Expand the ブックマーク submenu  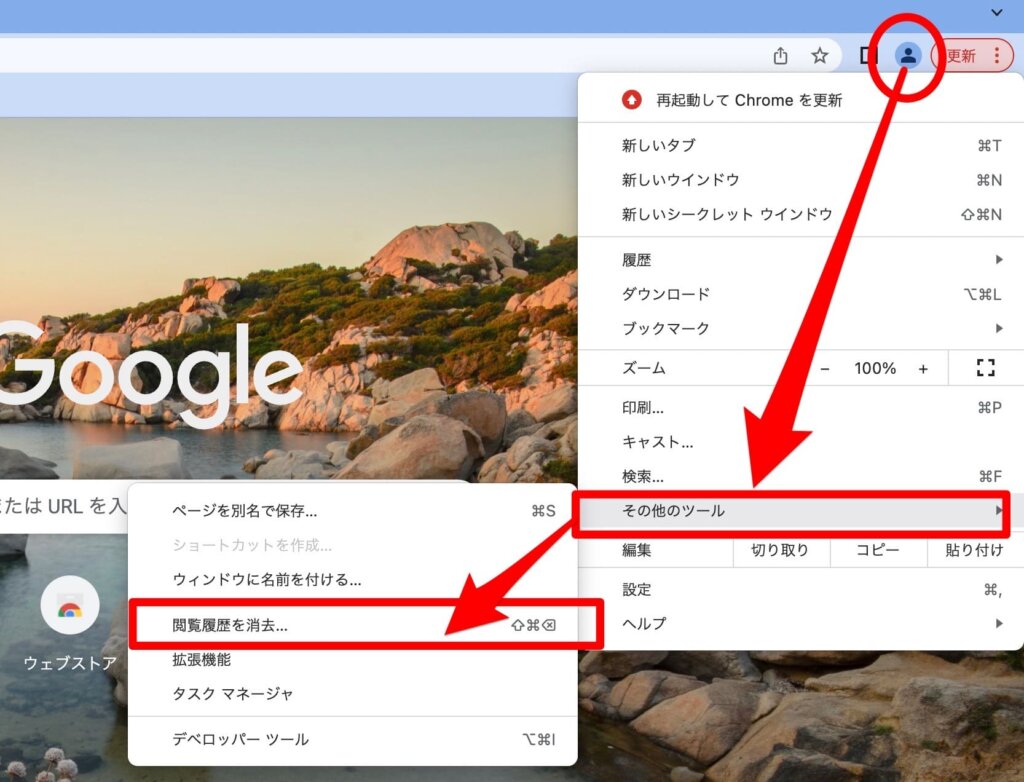click(x=801, y=329)
